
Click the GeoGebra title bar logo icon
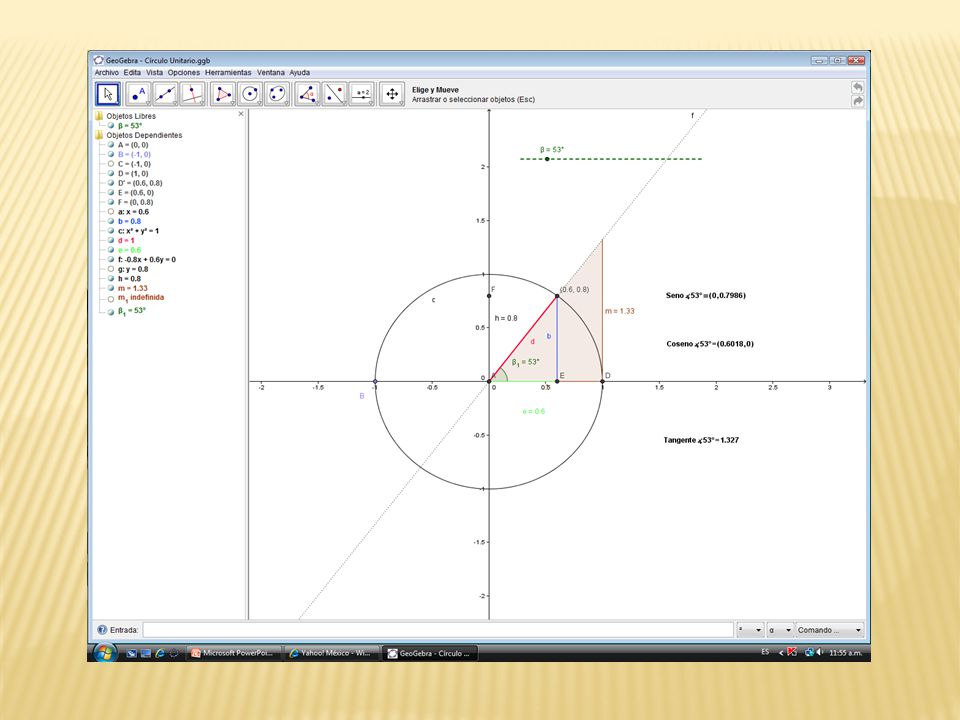coord(99,60)
